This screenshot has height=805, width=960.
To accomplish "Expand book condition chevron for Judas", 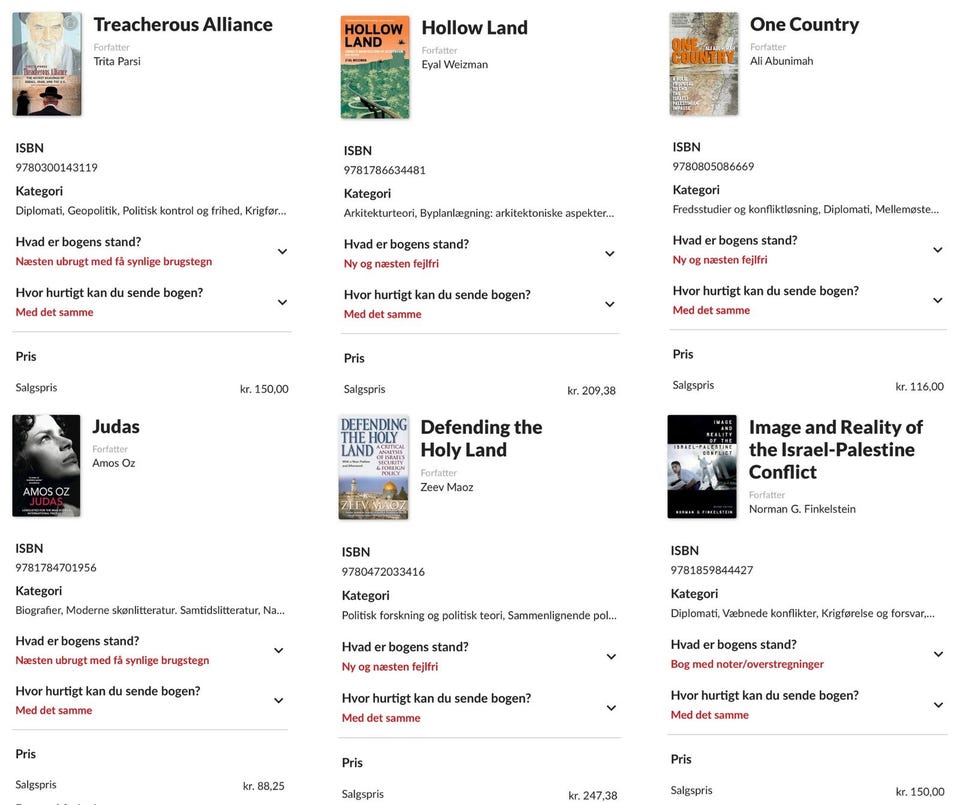I will pyautogui.click(x=279, y=651).
